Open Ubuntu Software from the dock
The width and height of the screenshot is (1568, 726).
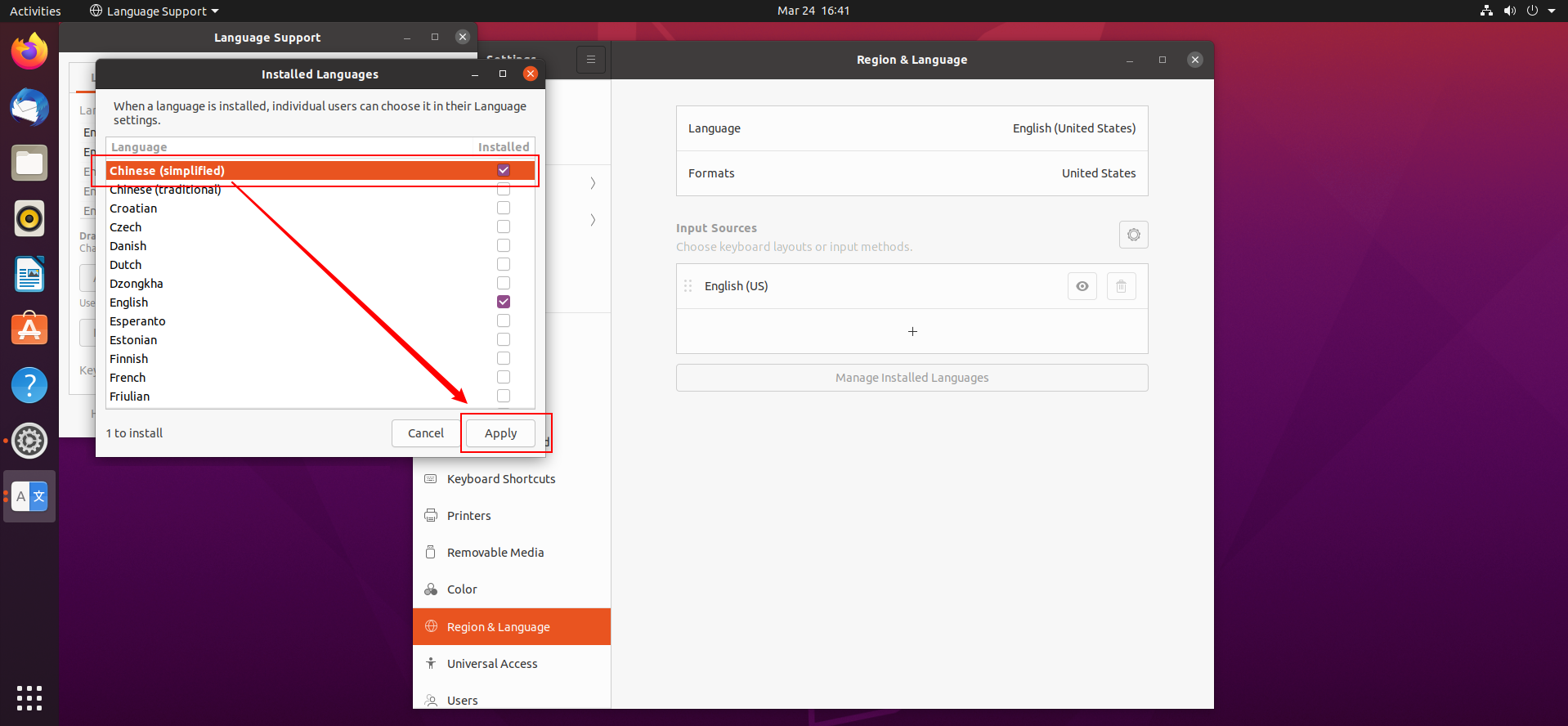coord(29,329)
